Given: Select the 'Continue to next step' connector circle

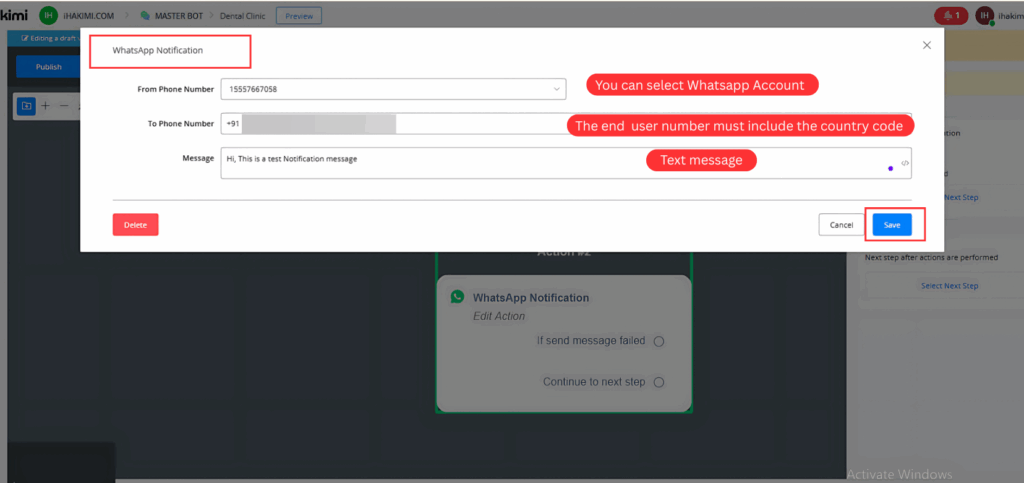Looking at the screenshot, I should coord(658,382).
